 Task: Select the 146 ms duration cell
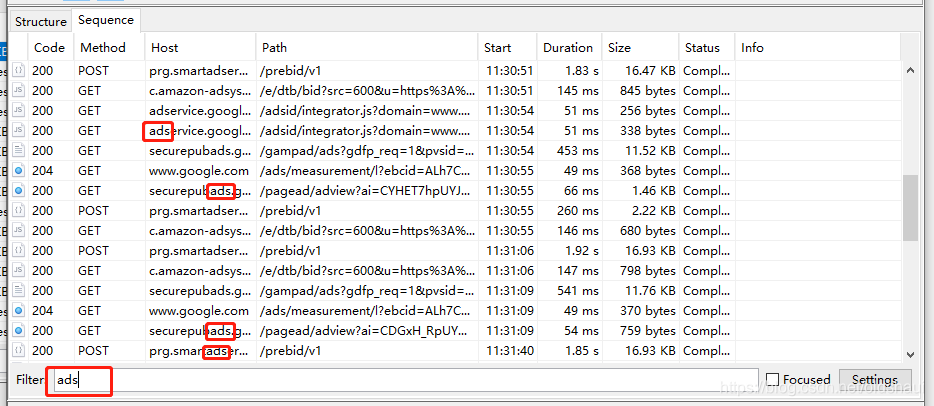tap(569, 230)
